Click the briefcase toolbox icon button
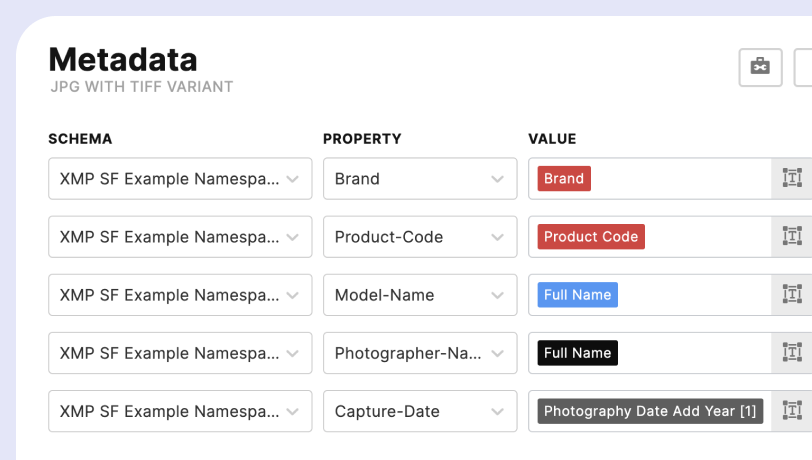Viewport: 812px width, 460px height. coord(760,67)
